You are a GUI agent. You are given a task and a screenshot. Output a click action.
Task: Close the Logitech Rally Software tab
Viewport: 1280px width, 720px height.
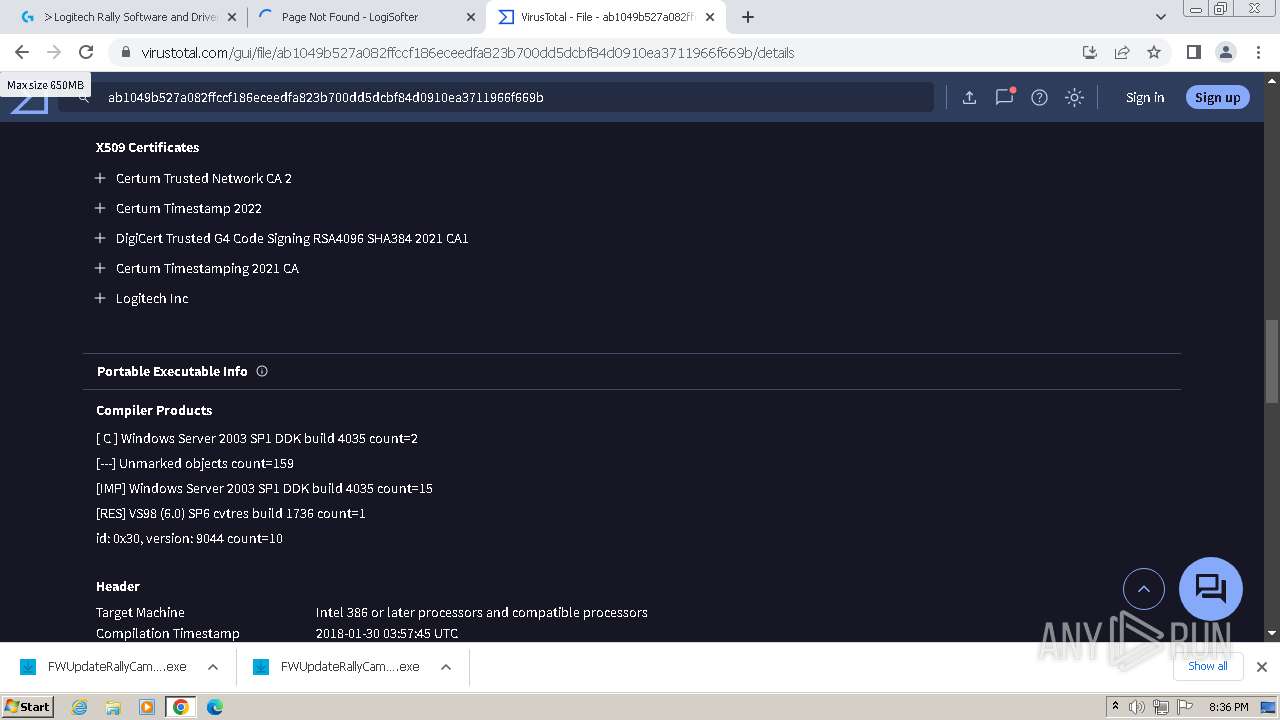232,17
